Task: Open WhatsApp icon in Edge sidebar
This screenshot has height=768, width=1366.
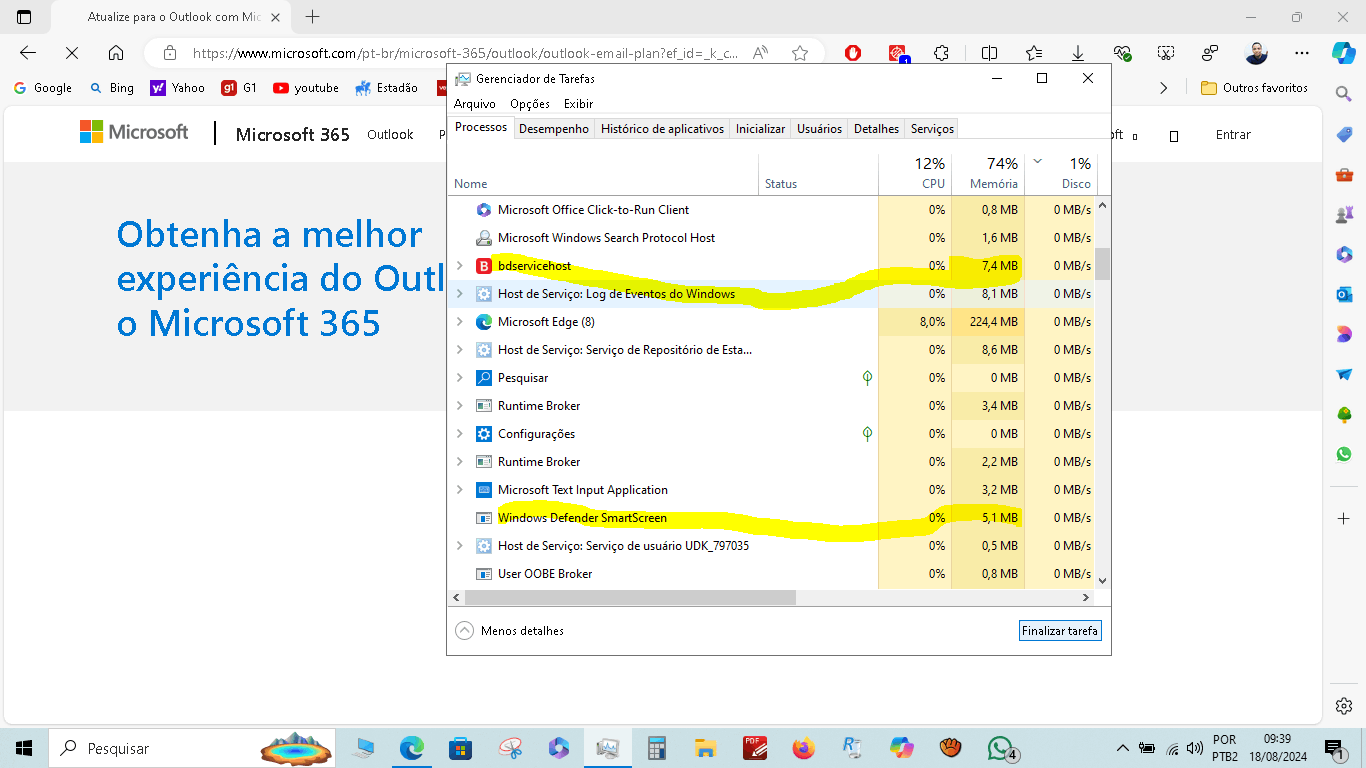Action: click(1344, 454)
